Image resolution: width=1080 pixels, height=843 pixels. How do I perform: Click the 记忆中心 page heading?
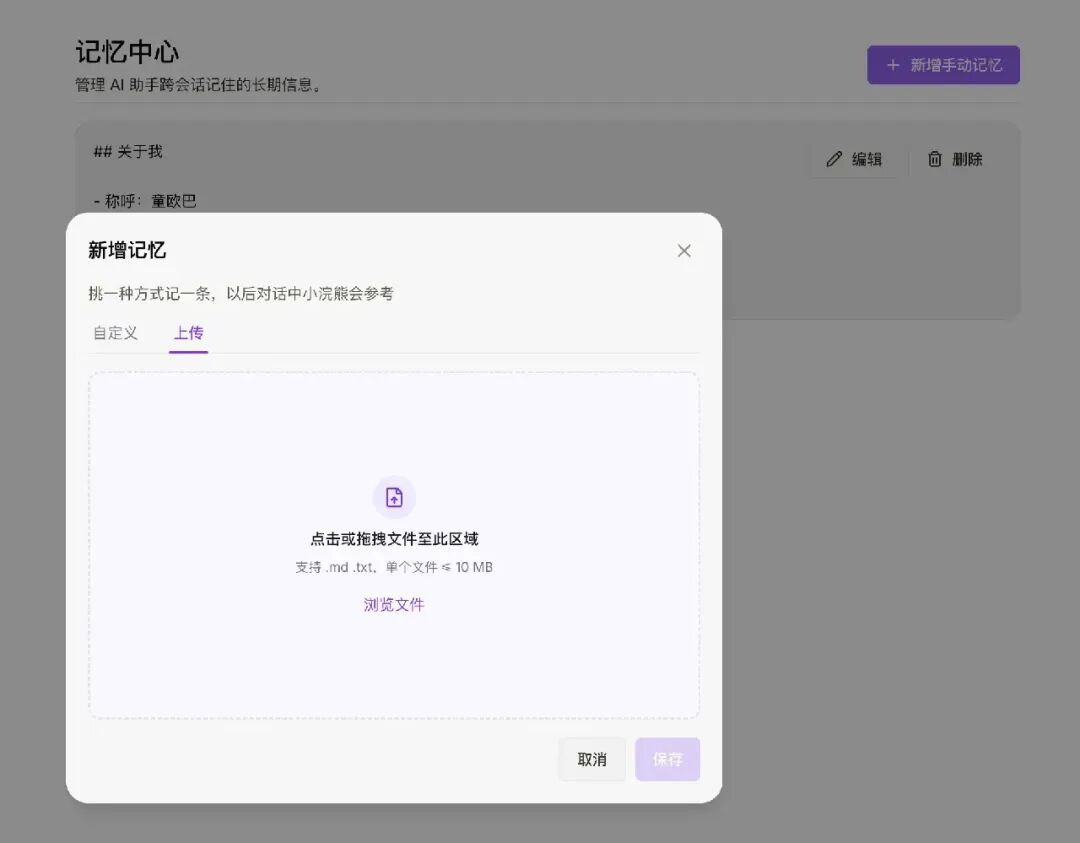pyautogui.click(x=127, y=52)
